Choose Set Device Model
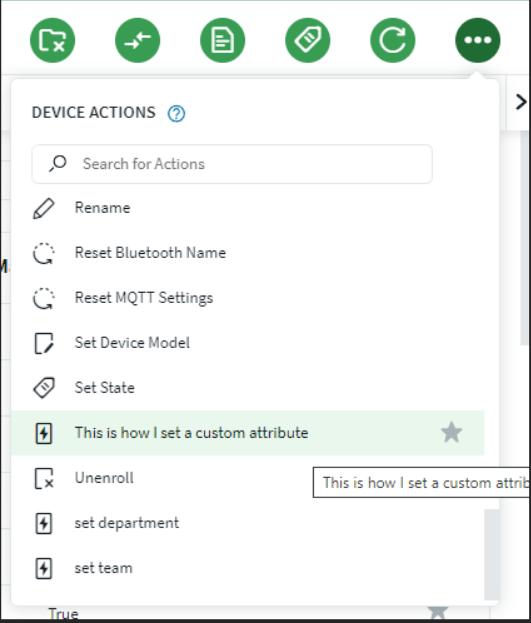This screenshot has width=531, height=623. click(247, 343)
